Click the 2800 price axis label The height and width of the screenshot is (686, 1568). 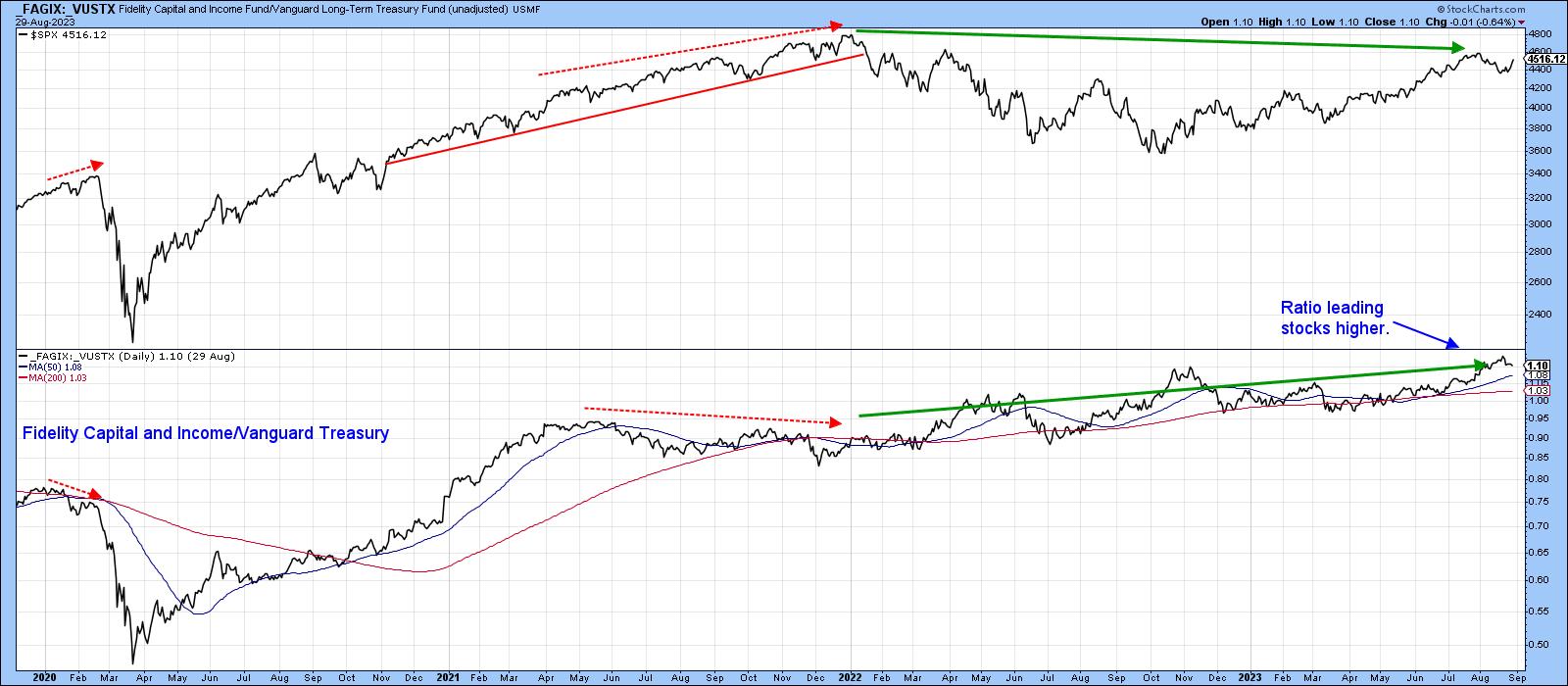[1538, 253]
